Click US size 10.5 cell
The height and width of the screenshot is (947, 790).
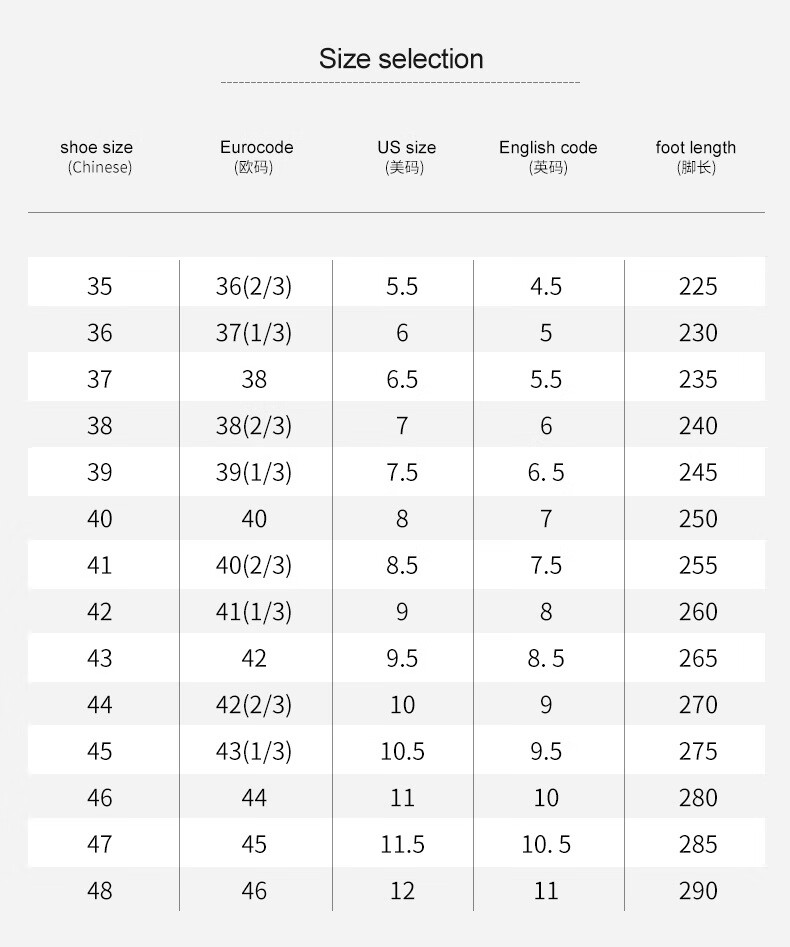402,751
